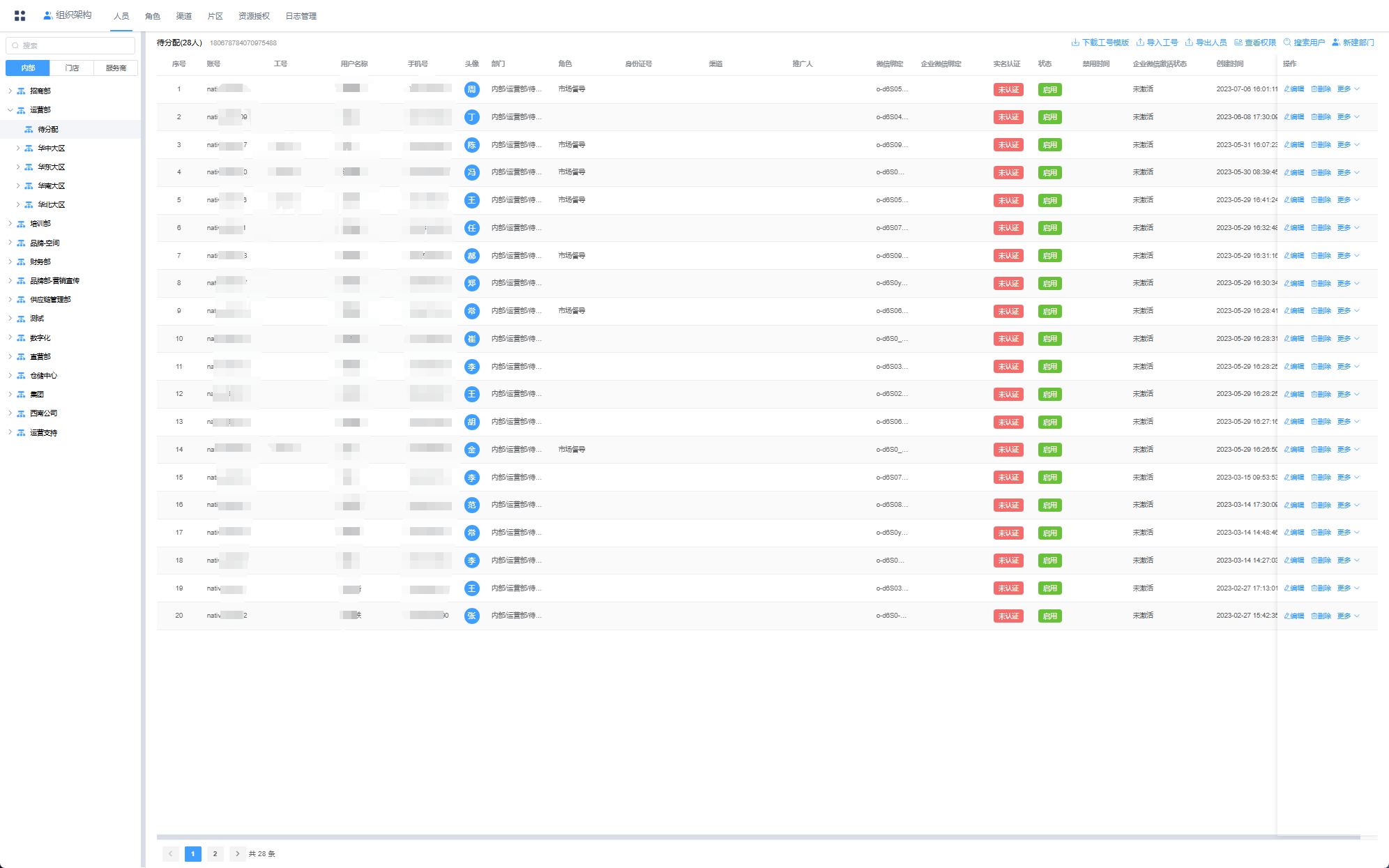Expand the 华东大区 node
The height and width of the screenshot is (868, 1389).
[x=17, y=167]
